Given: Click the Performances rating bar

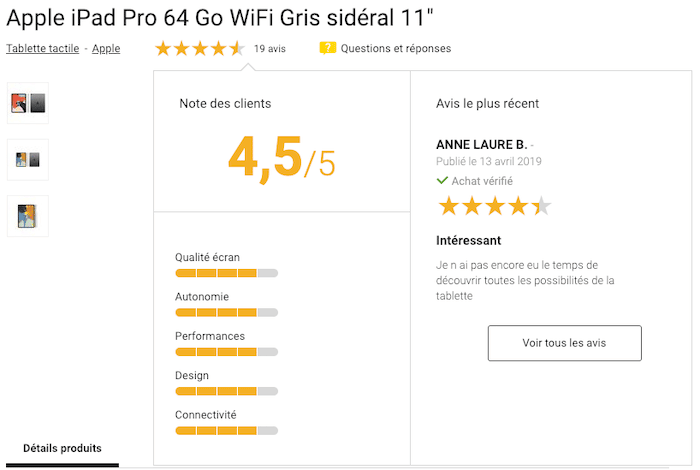Looking at the screenshot, I should tap(226, 352).
